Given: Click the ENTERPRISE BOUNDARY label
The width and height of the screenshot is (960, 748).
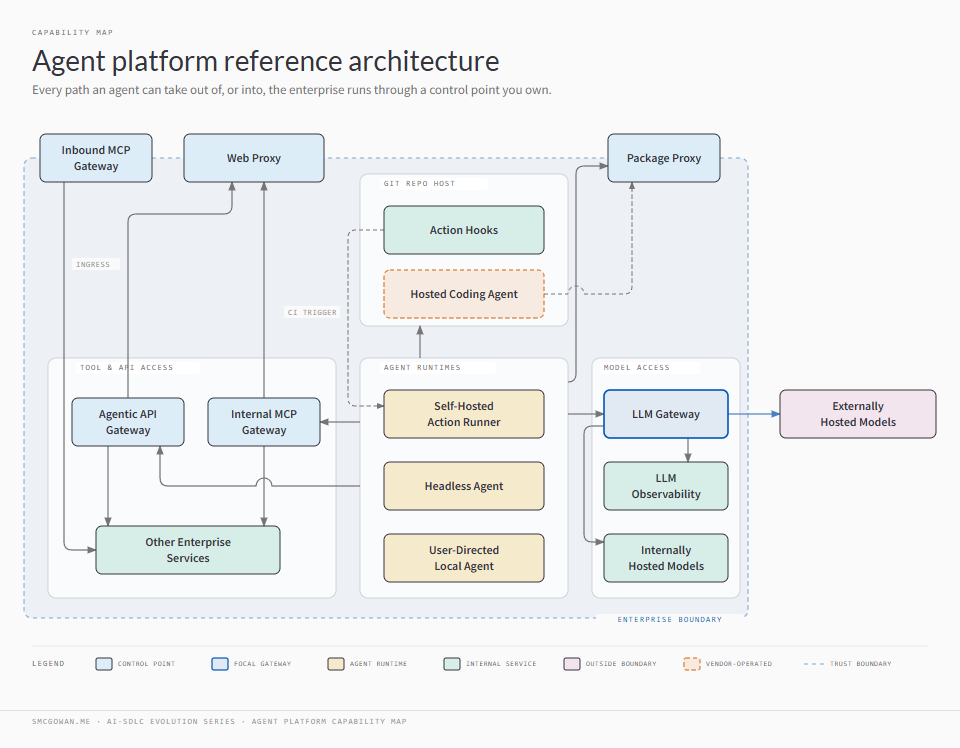Looking at the screenshot, I should 670,619.
